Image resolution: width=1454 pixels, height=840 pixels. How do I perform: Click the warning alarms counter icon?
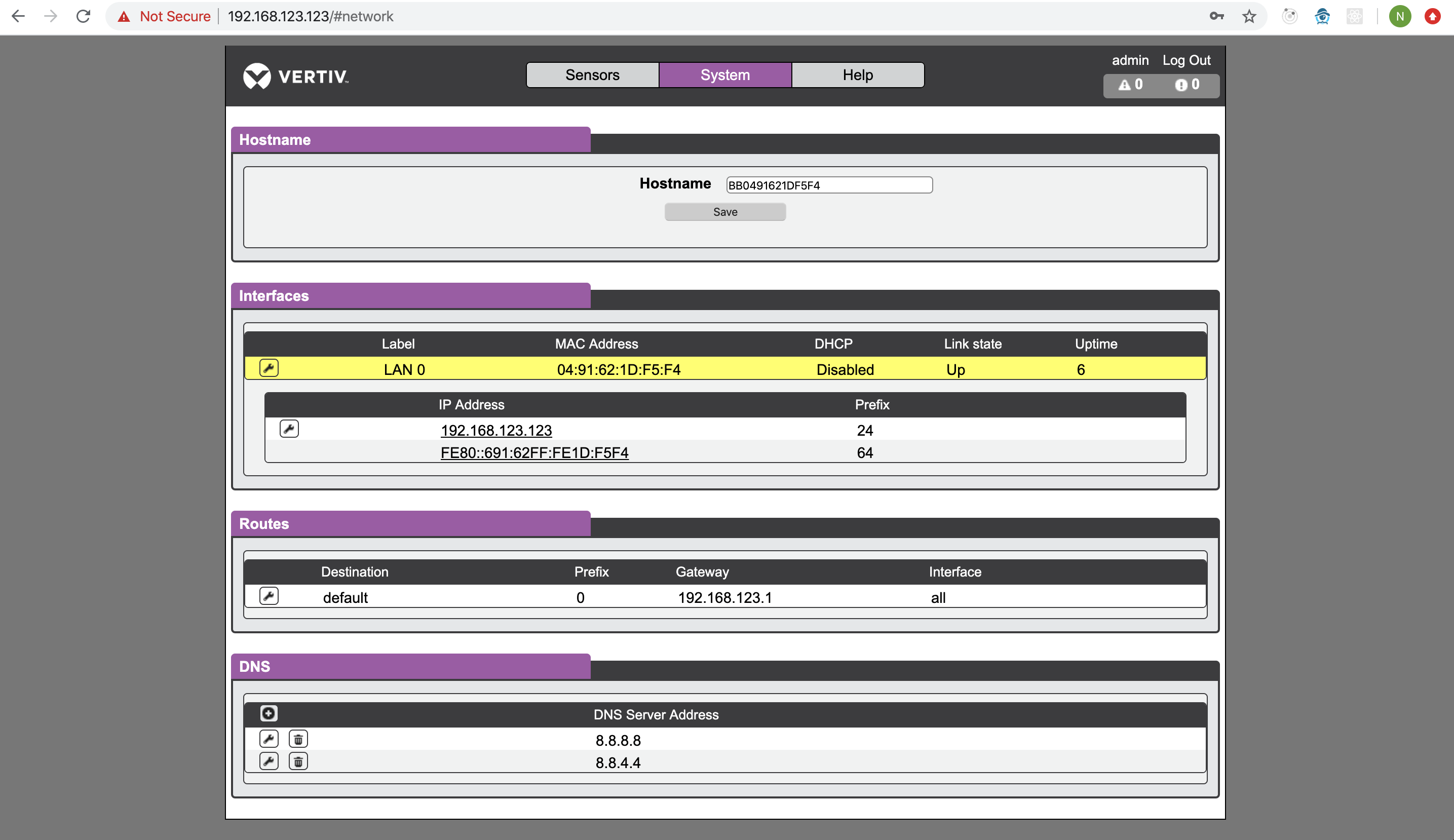tap(1125, 85)
